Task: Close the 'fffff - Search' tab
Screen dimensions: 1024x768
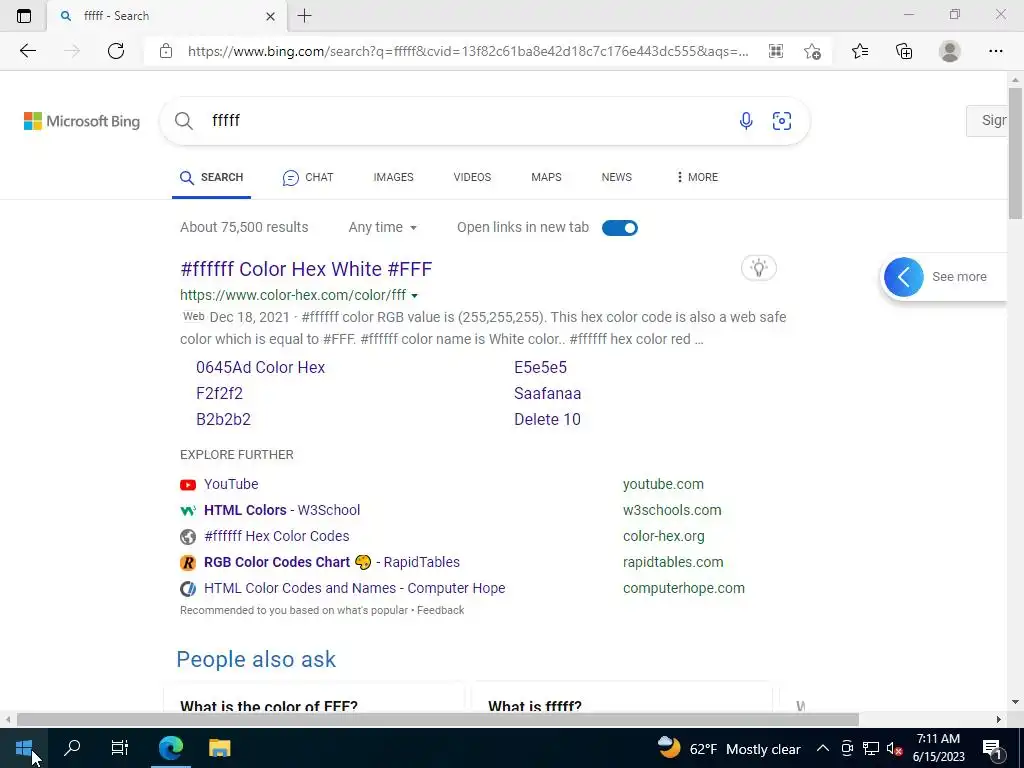Action: click(270, 16)
